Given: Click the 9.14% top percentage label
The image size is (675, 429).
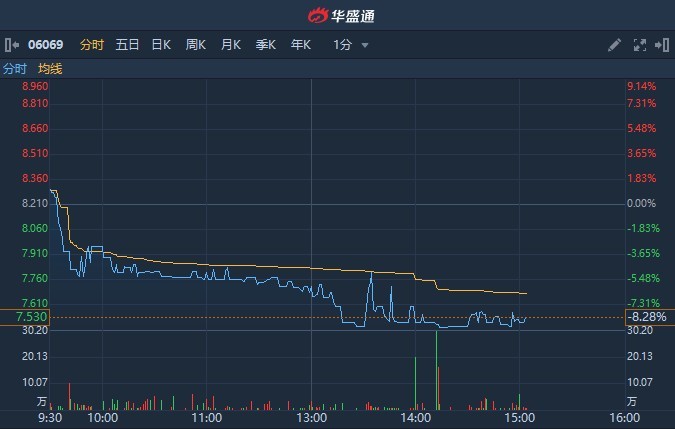Looking at the screenshot, I should coord(641,86).
